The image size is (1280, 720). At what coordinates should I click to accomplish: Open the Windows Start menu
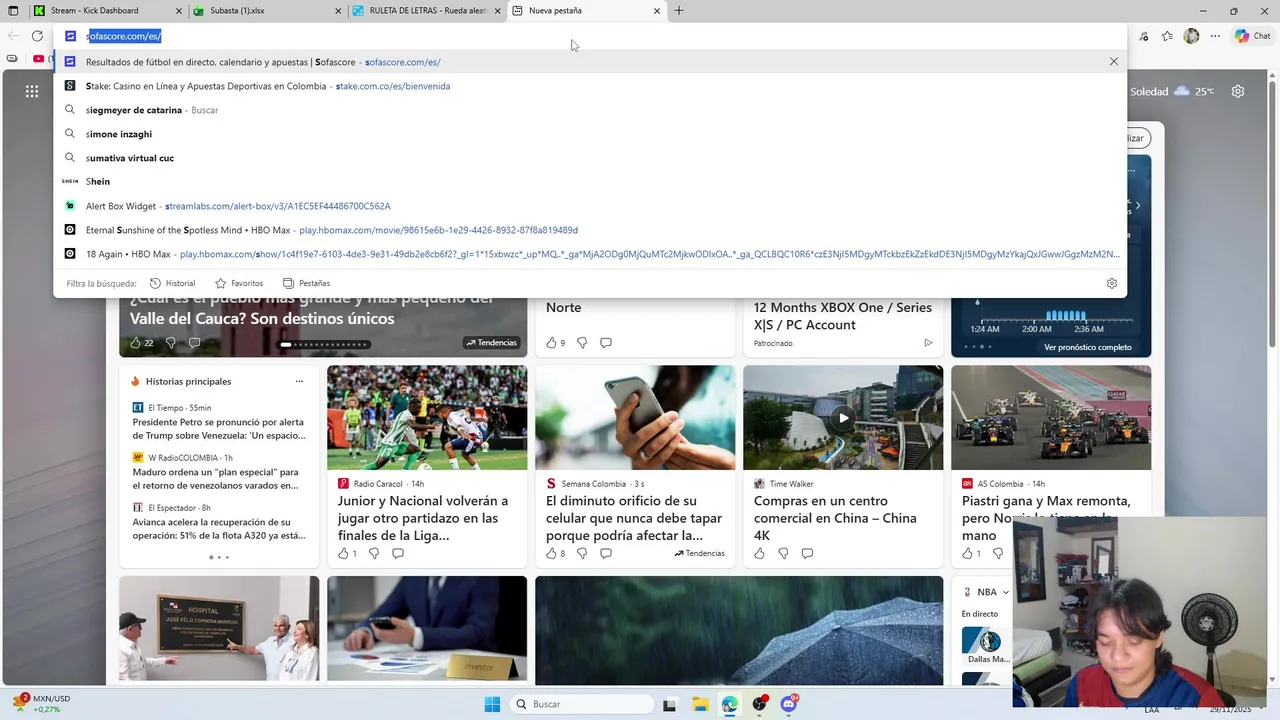[492, 704]
